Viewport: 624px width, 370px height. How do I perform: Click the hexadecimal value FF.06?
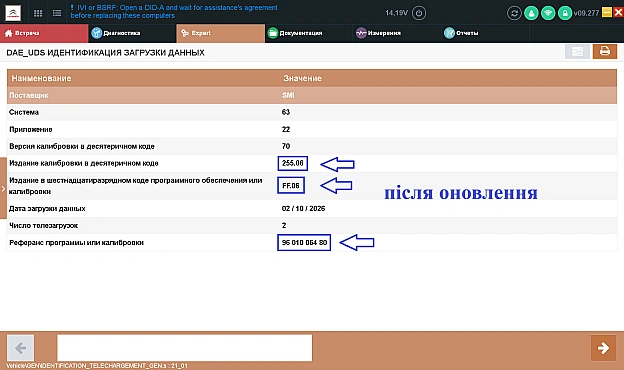point(291,185)
